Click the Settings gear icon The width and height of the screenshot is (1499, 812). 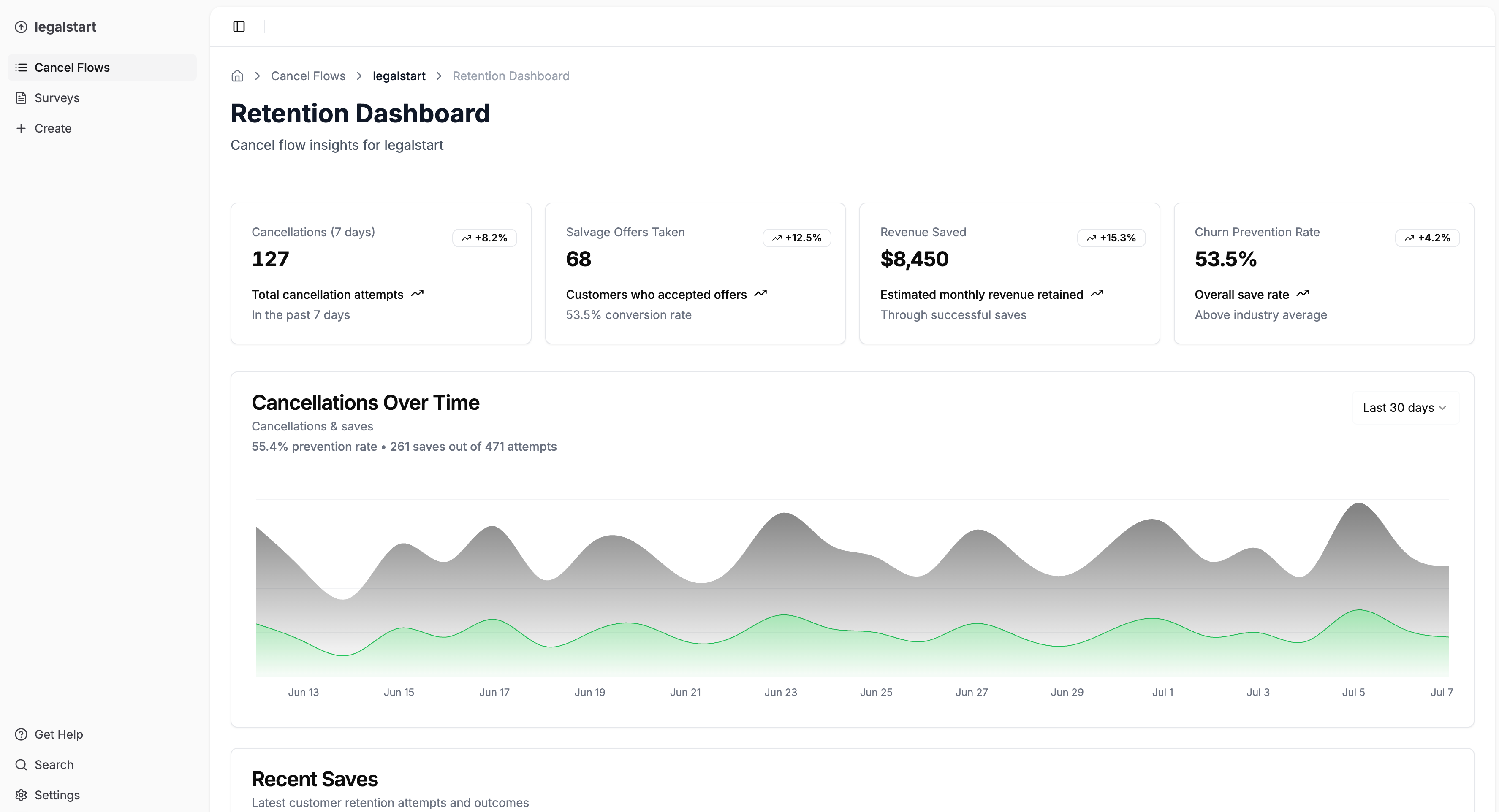click(21, 795)
